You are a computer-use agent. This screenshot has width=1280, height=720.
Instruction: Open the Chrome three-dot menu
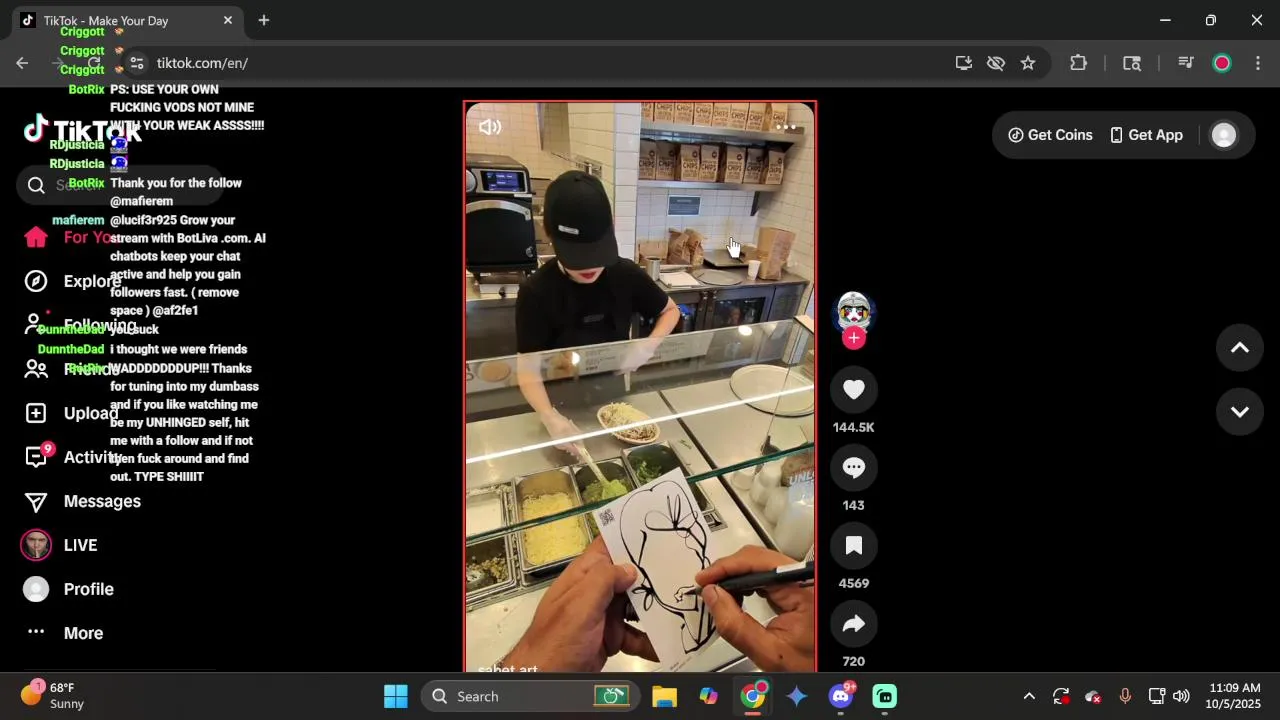tap(1258, 63)
